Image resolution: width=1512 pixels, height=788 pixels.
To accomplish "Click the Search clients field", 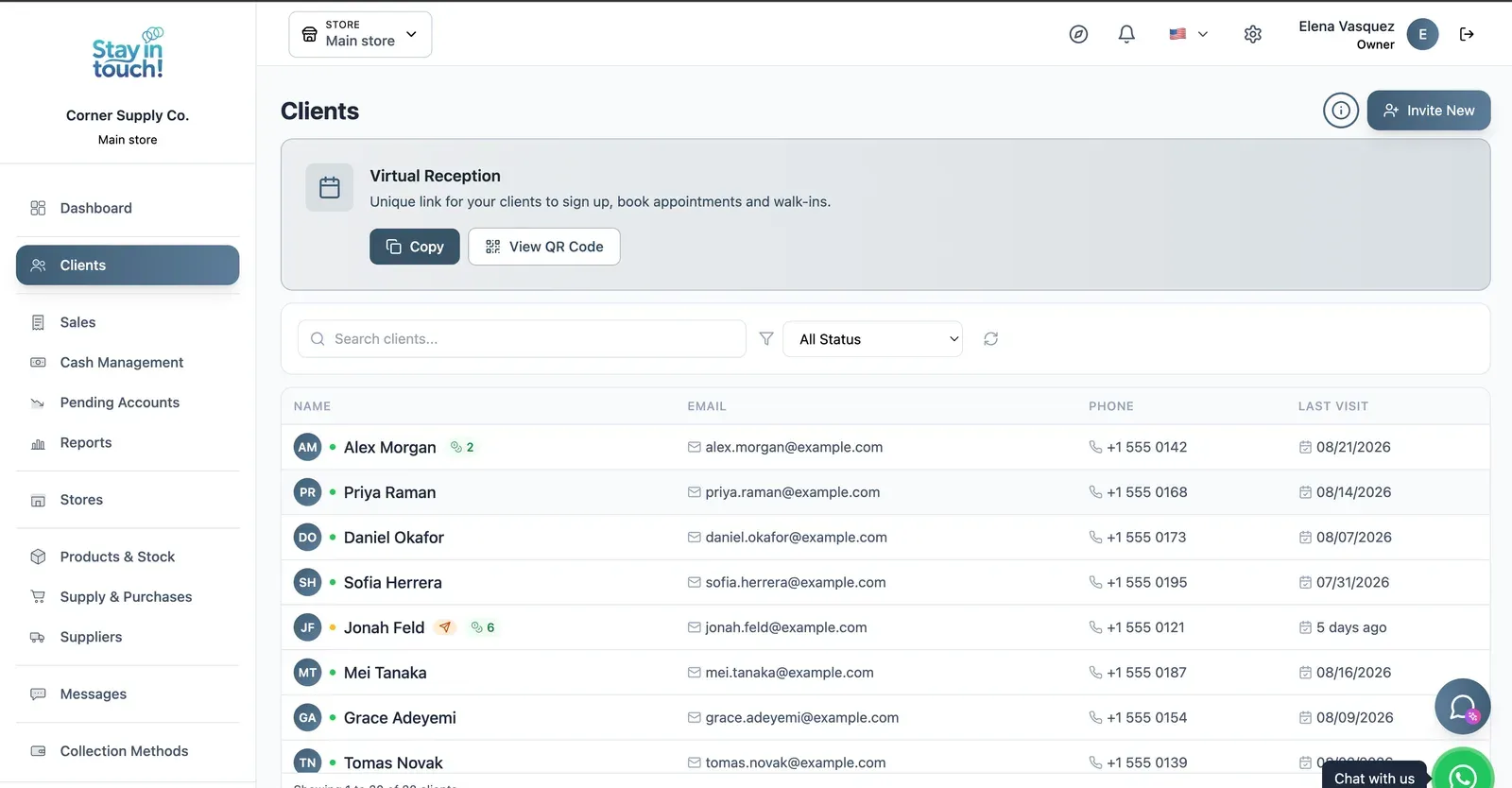I will 522,339.
